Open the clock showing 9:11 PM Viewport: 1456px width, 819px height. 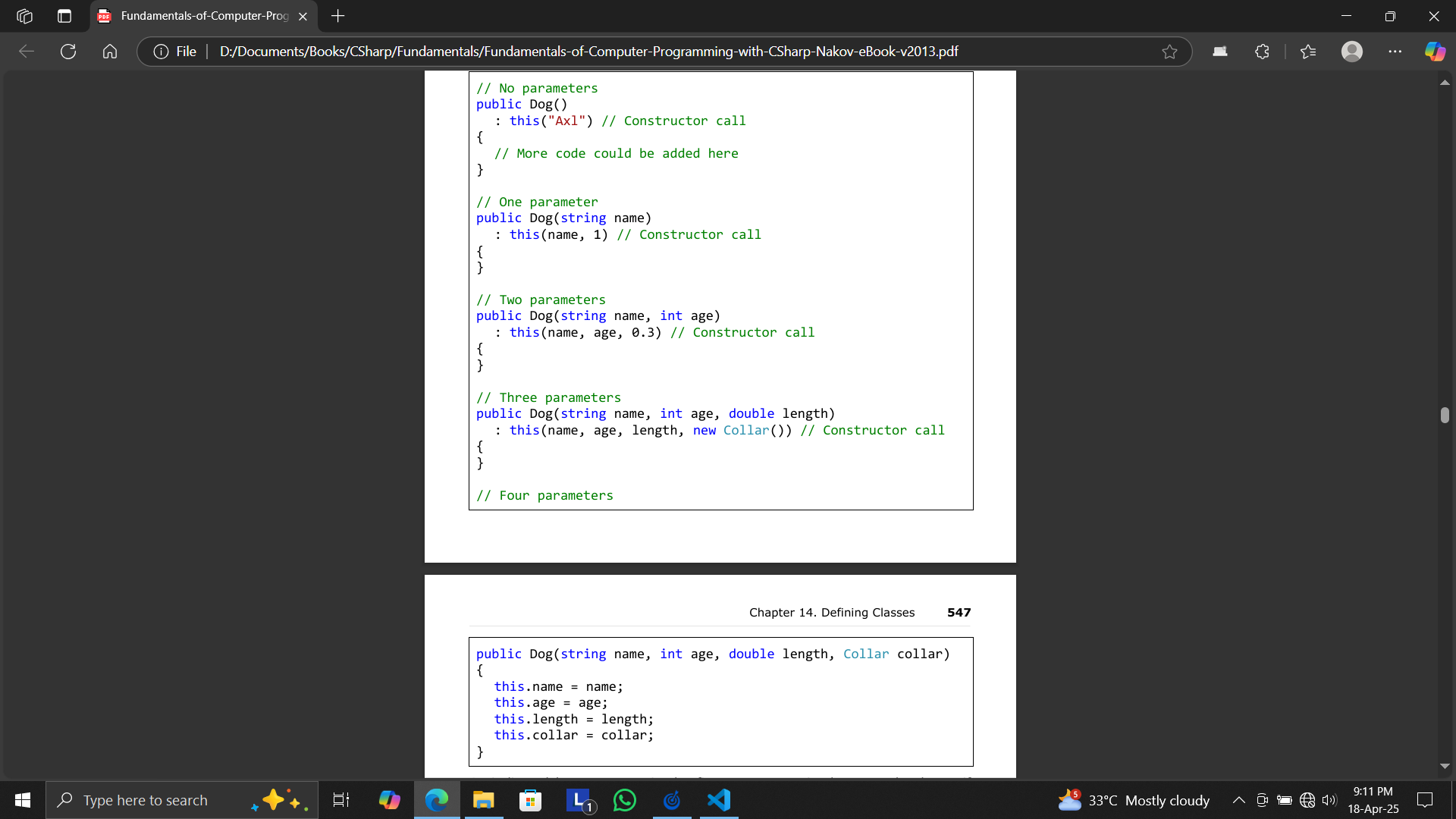tap(1373, 800)
